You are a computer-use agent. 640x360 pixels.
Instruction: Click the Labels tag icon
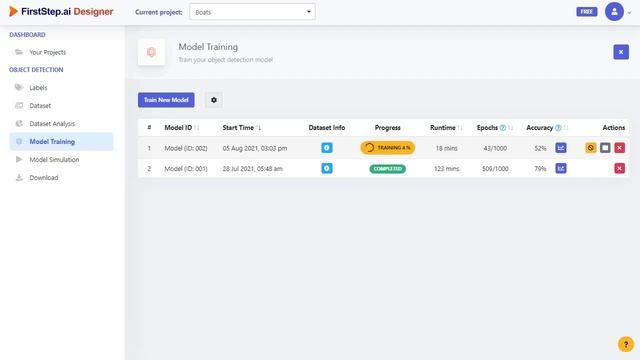click(x=19, y=87)
